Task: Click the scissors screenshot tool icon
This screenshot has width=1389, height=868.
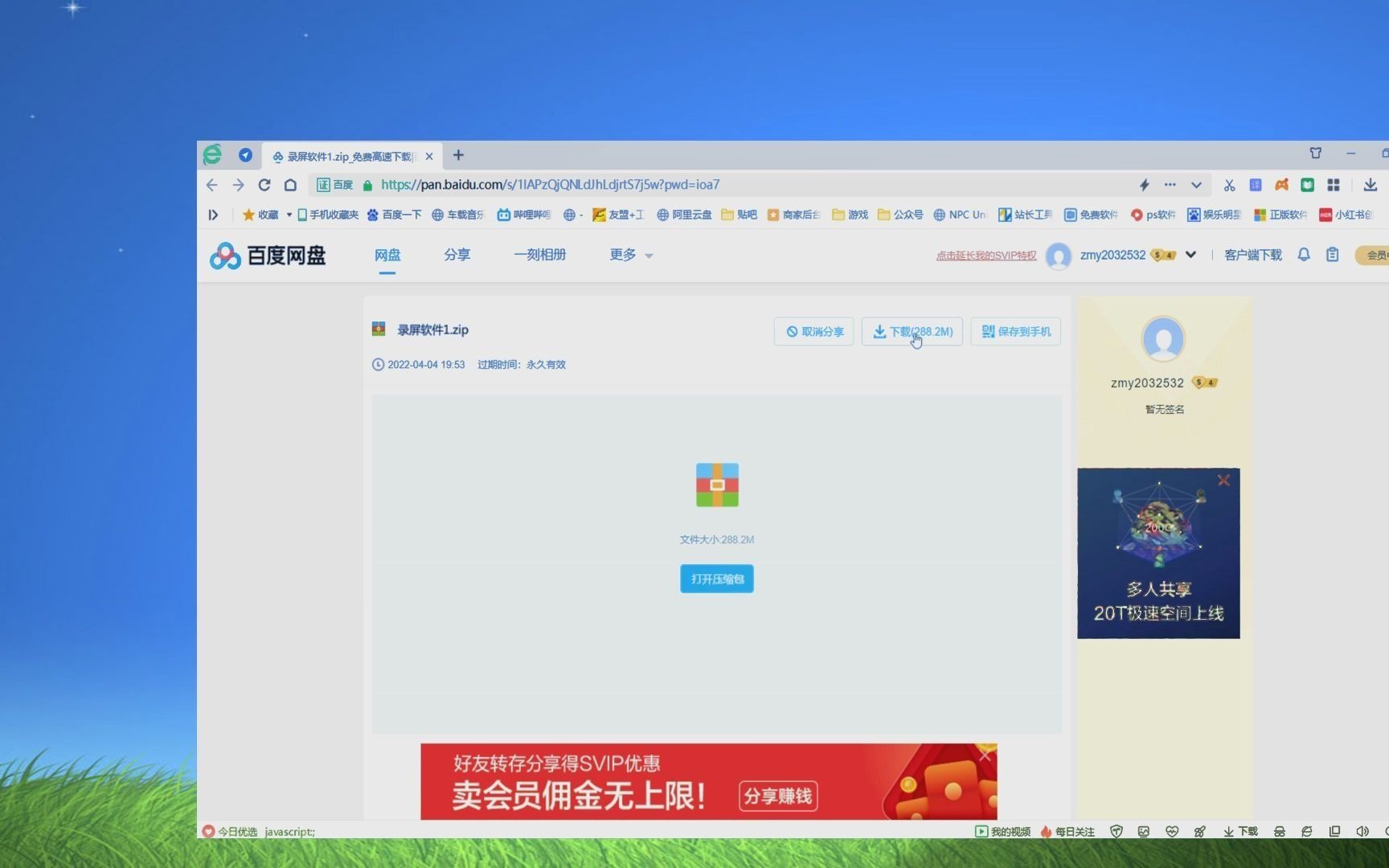Action: (x=1229, y=185)
